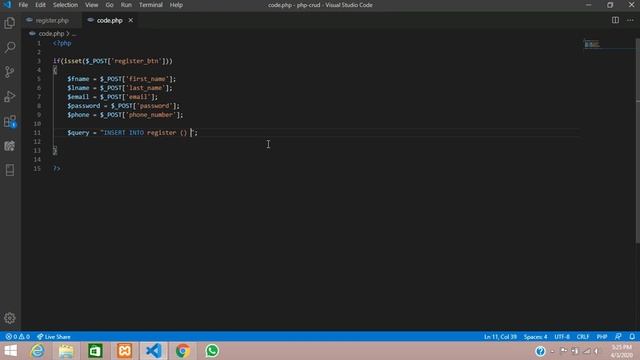Open the Selection menu
640x360 pixels.
pos(65,5)
